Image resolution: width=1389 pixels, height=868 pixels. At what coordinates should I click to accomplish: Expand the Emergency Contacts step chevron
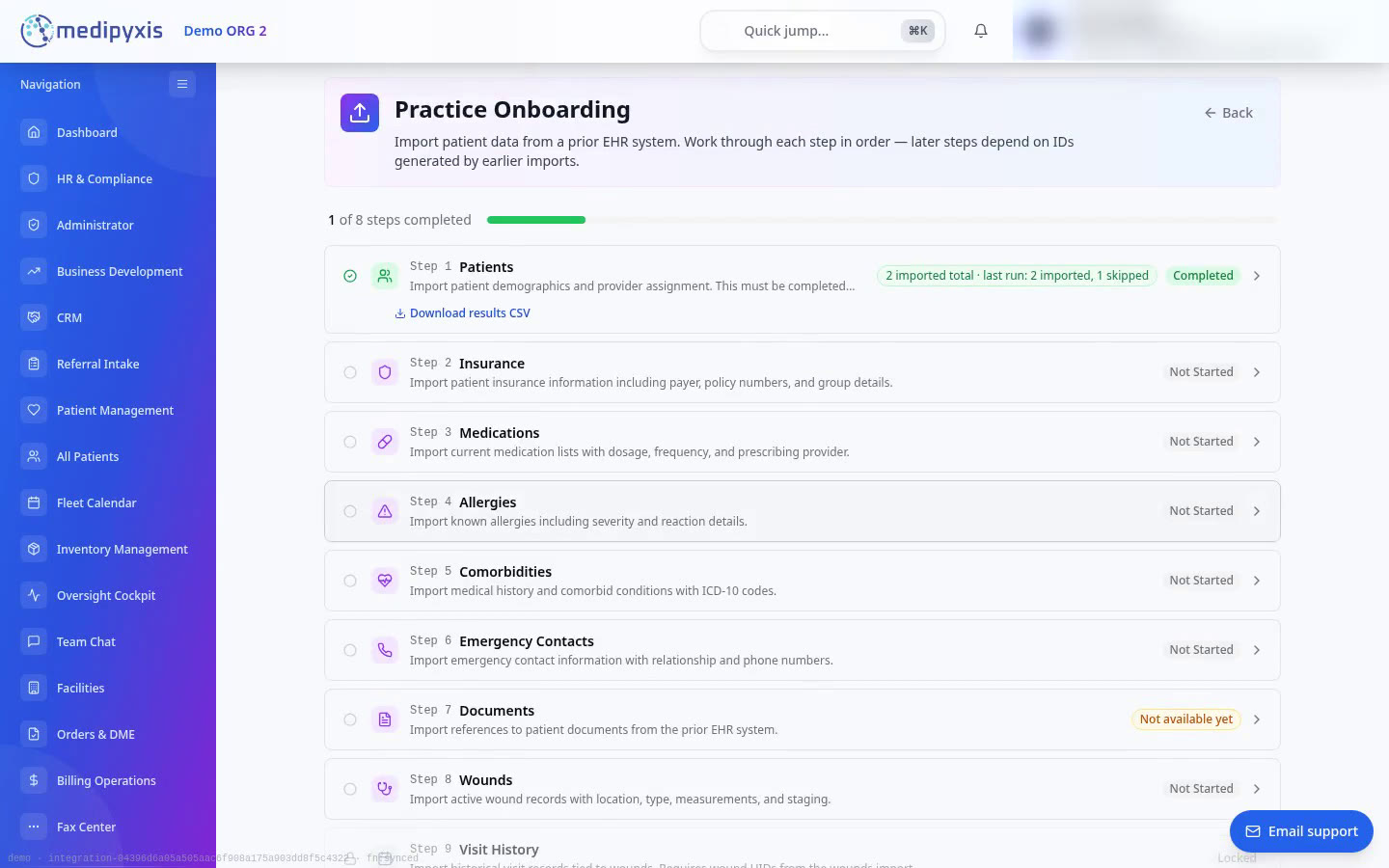pos(1257,650)
